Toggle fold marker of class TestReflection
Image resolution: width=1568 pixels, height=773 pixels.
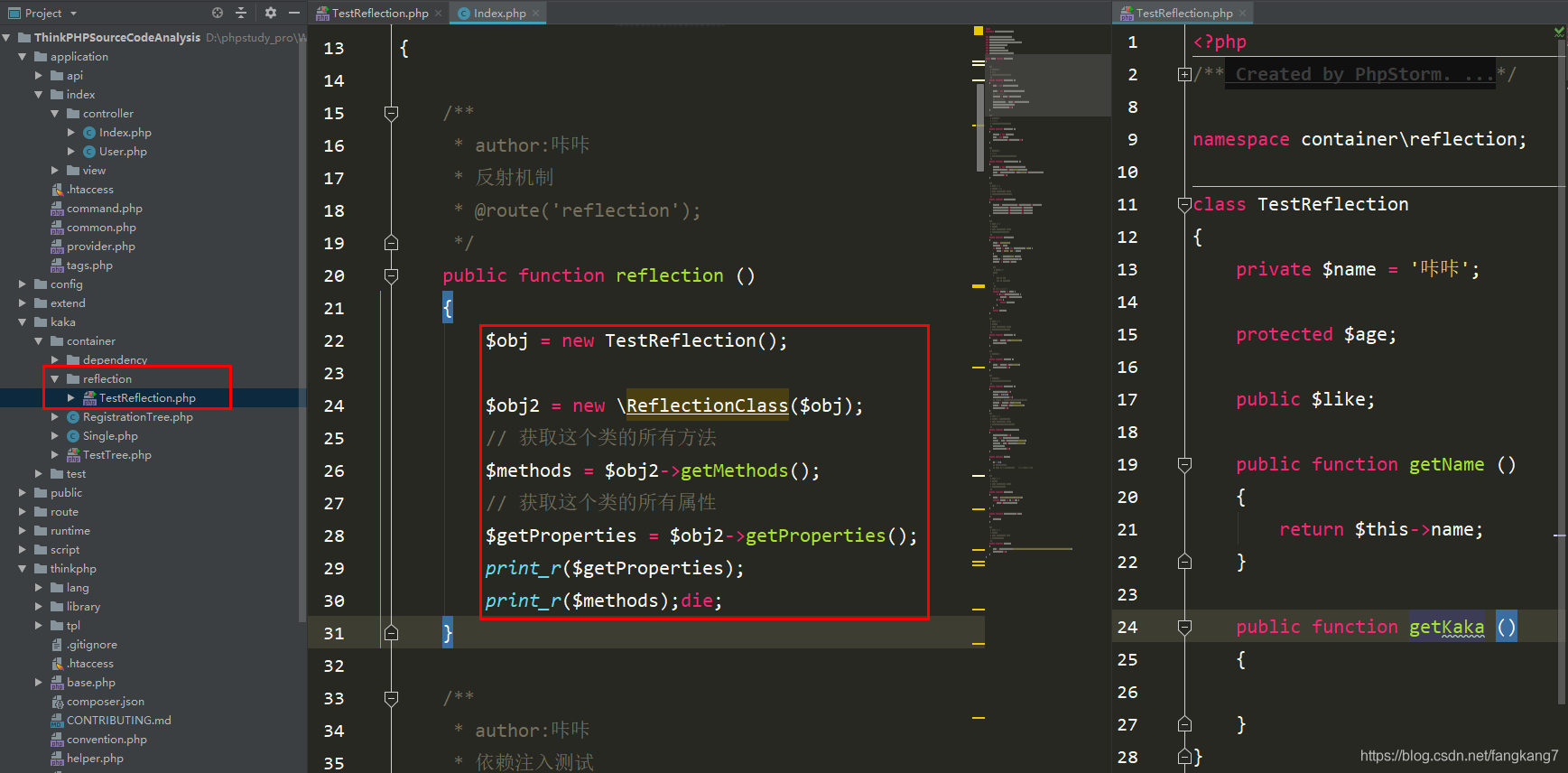[x=1184, y=205]
